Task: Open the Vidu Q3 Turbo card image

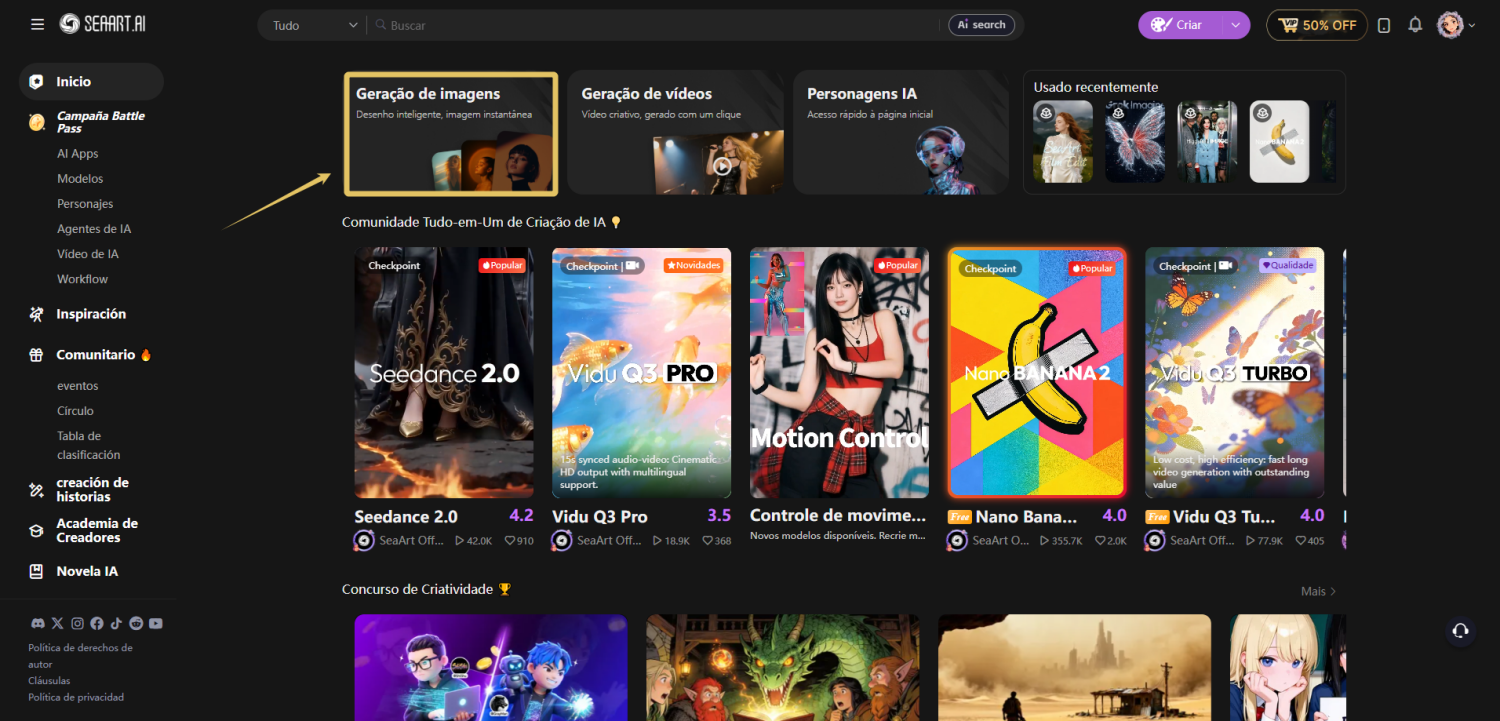Action: click(1234, 373)
